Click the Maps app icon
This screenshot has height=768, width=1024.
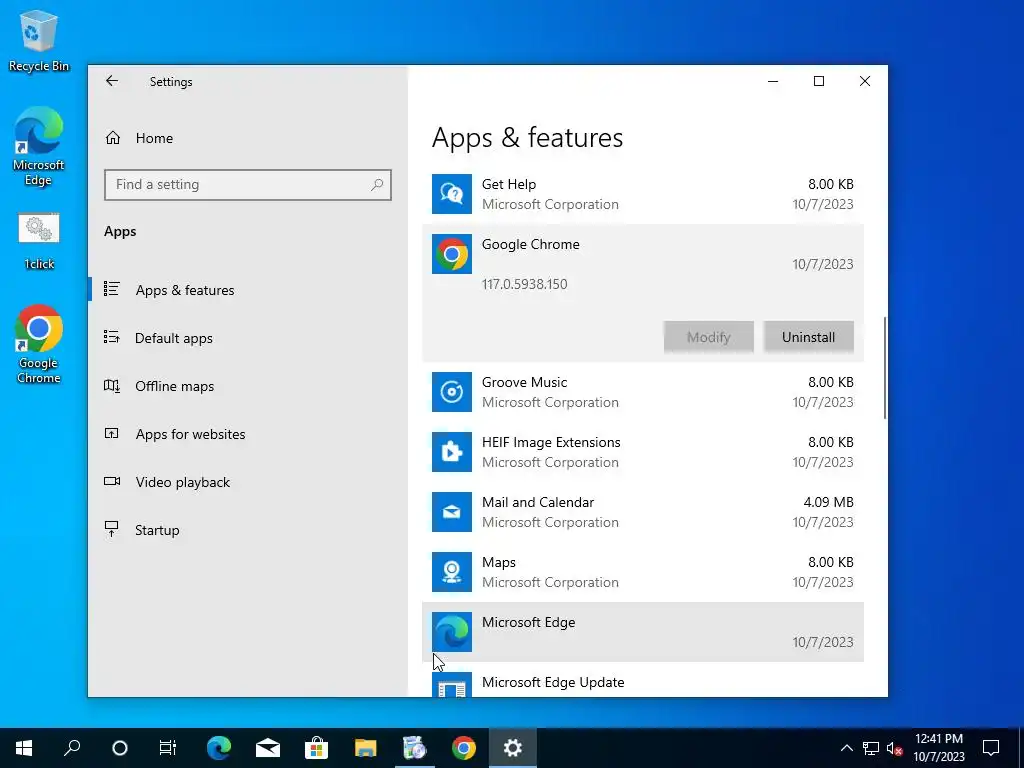pyautogui.click(x=452, y=572)
